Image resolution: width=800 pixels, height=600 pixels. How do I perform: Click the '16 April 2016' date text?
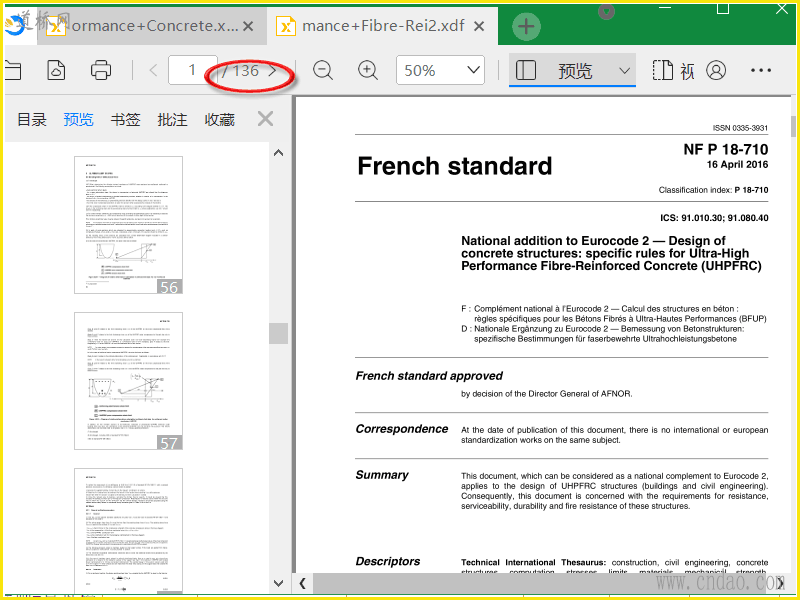coord(737,164)
